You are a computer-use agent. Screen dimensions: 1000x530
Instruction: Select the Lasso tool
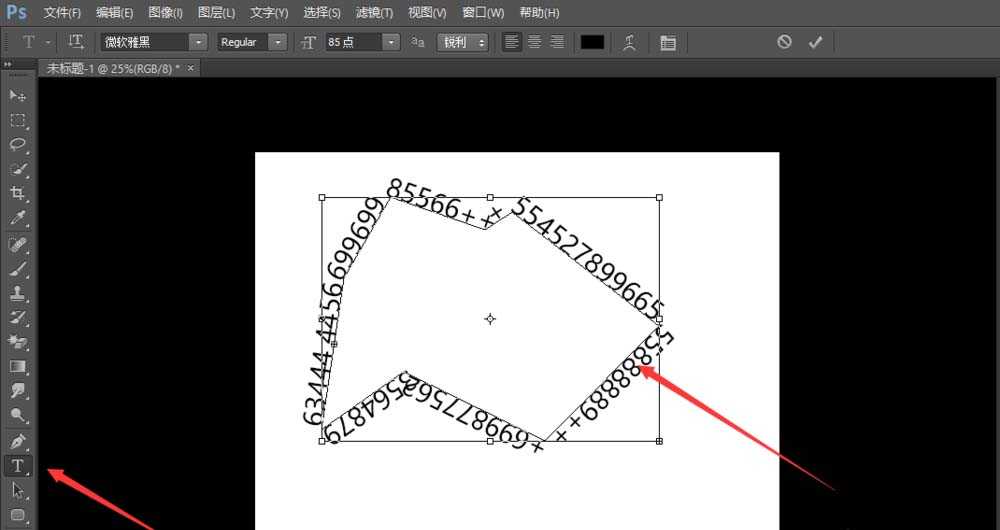coord(18,144)
